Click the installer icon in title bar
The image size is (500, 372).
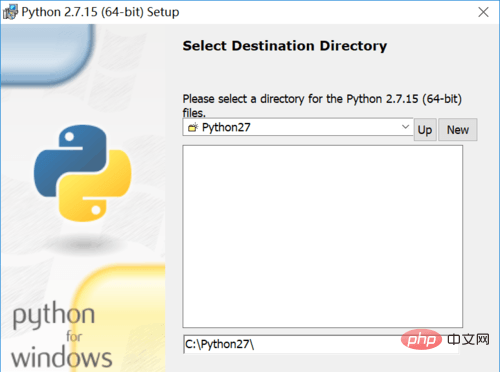pyautogui.click(x=10, y=12)
